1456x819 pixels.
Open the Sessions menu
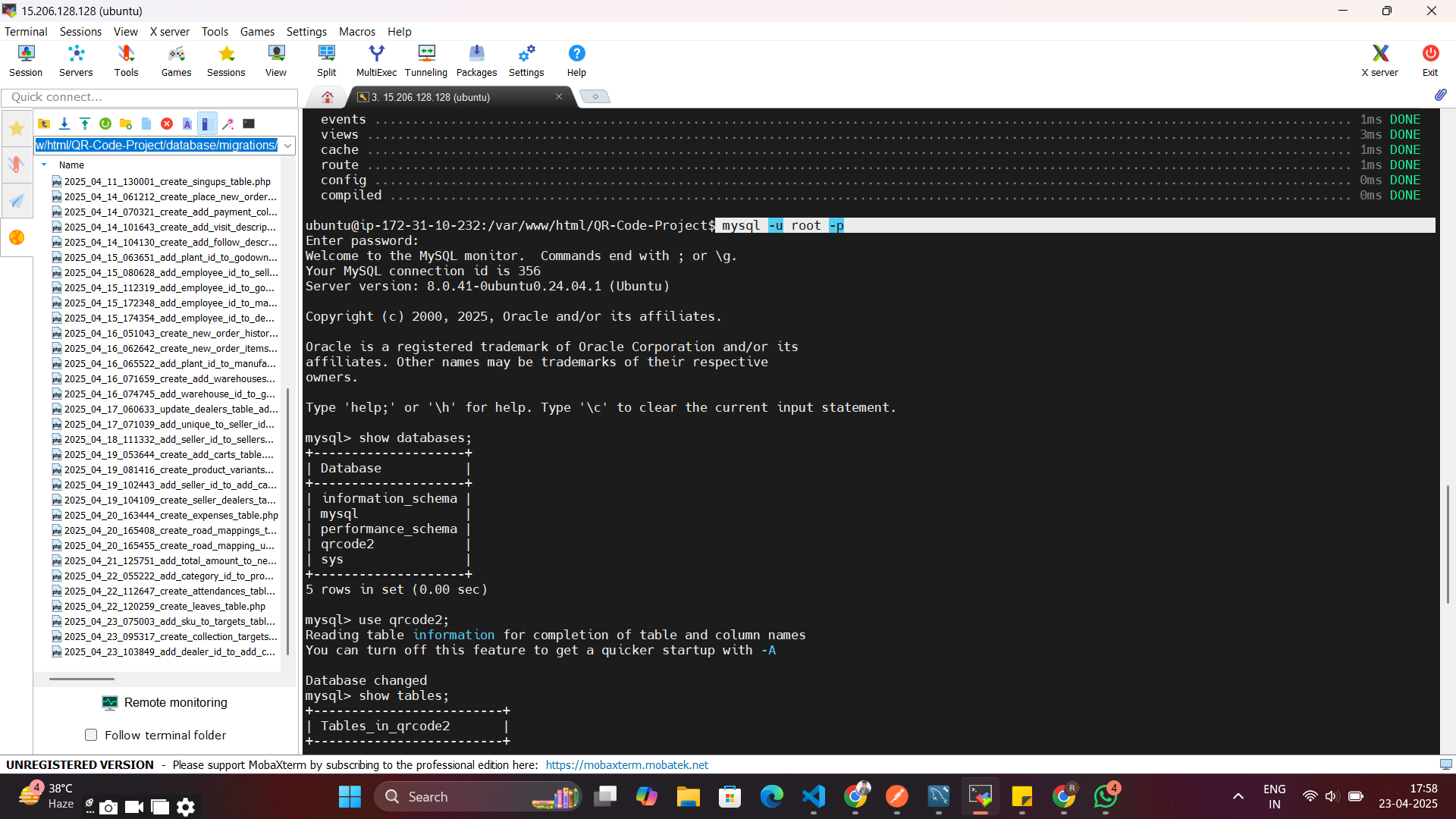[x=80, y=31]
